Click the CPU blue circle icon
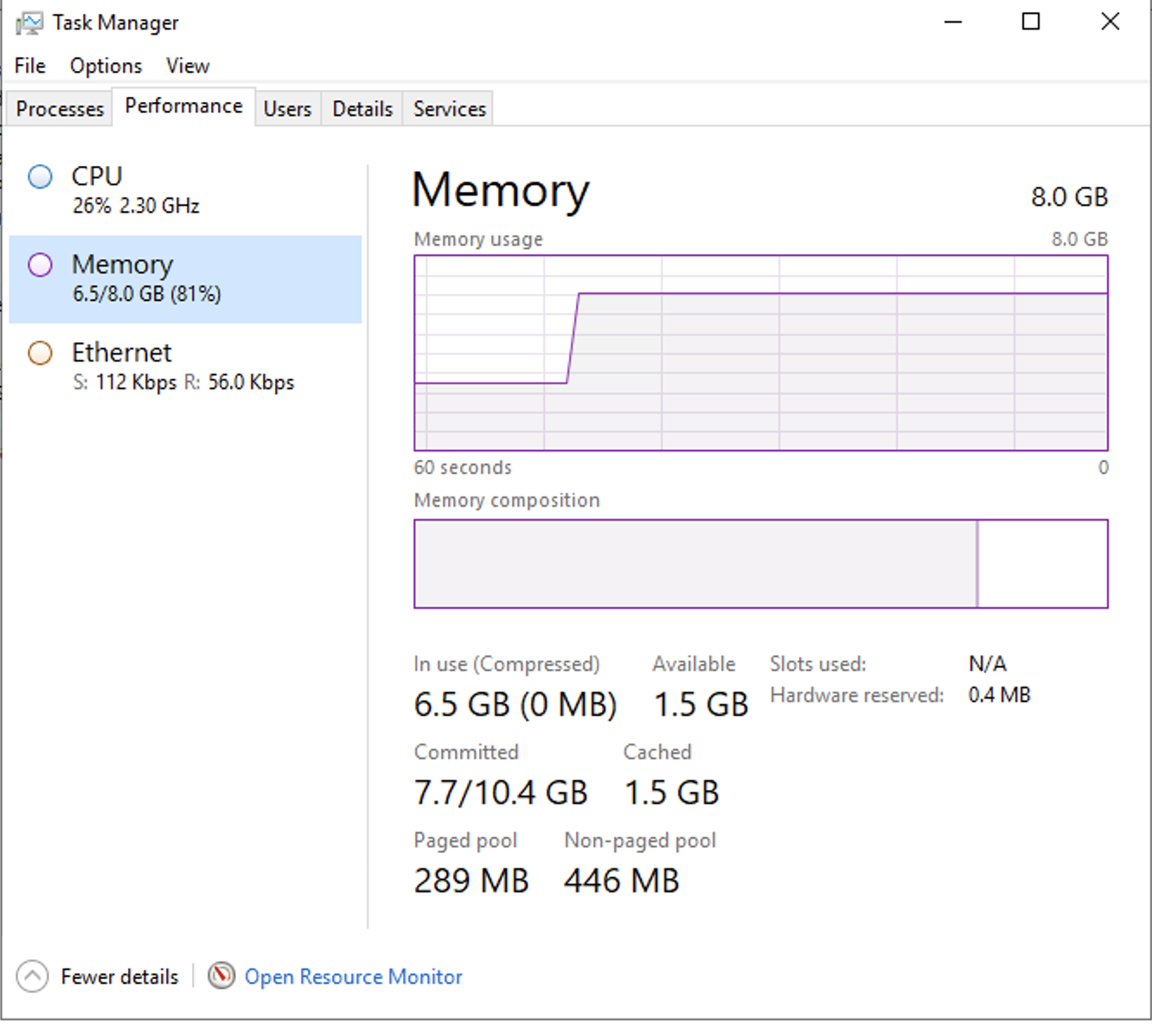Viewport: 1152px width, 1036px height. (40, 176)
